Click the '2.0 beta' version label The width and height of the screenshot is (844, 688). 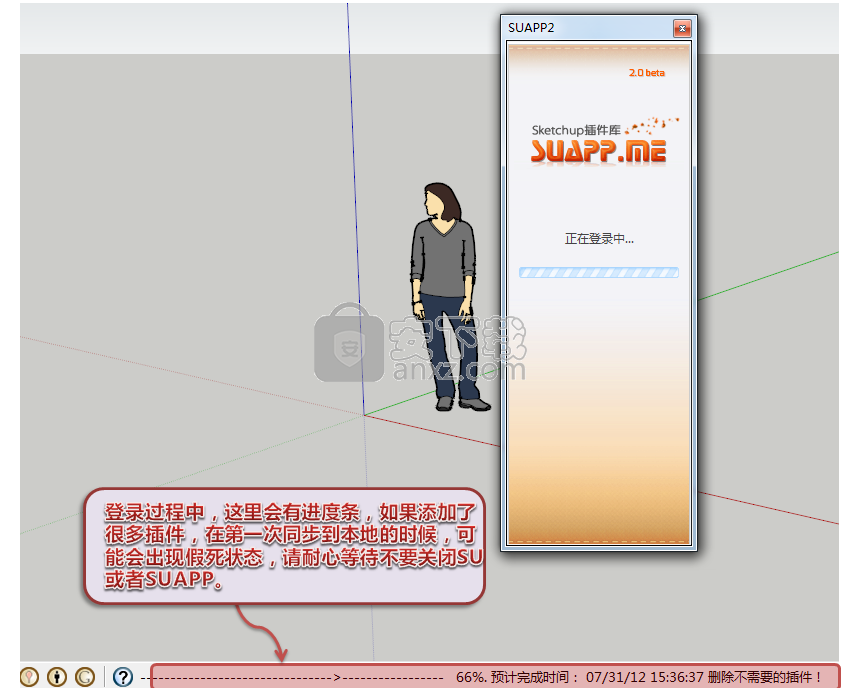(x=646, y=73)
